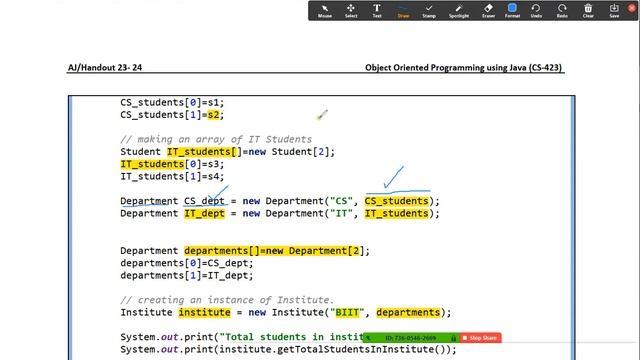Click highlighted 'IT_dept' variable
Screen dimensions: 640x360
point(204,213)
